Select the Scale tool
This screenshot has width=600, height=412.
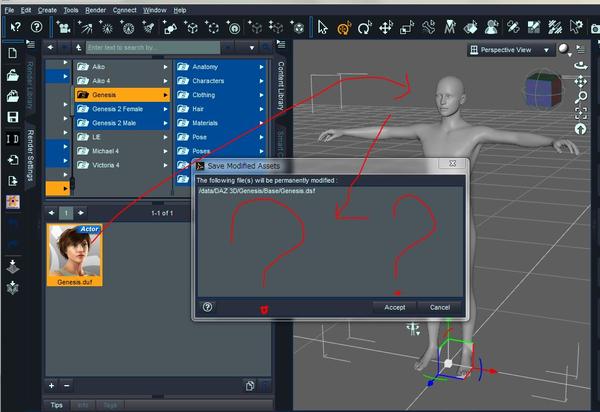407,28
